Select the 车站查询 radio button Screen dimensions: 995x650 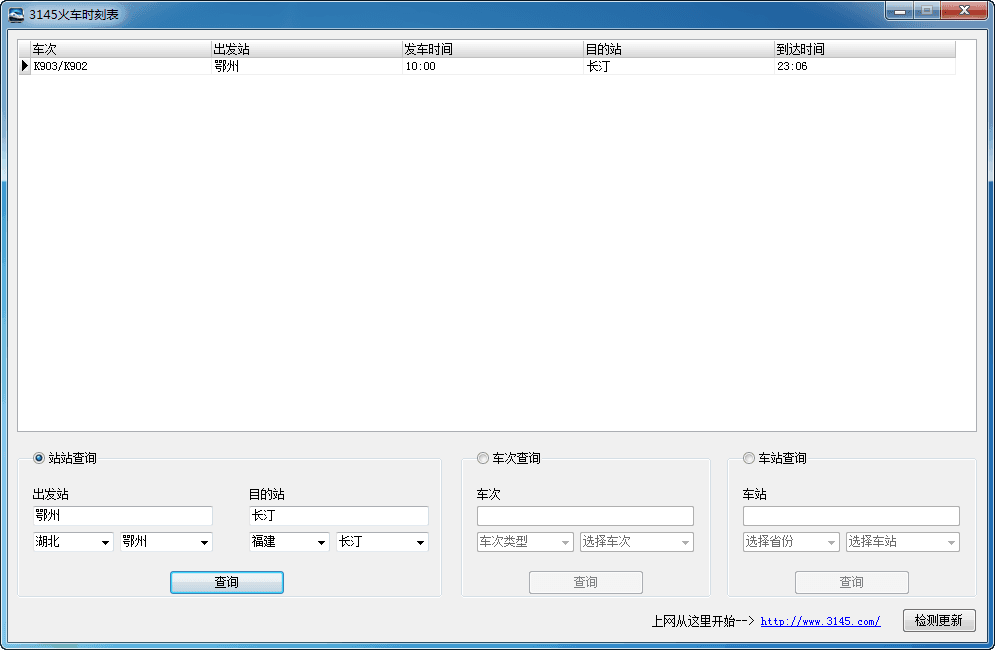click(x=749, y=458)
